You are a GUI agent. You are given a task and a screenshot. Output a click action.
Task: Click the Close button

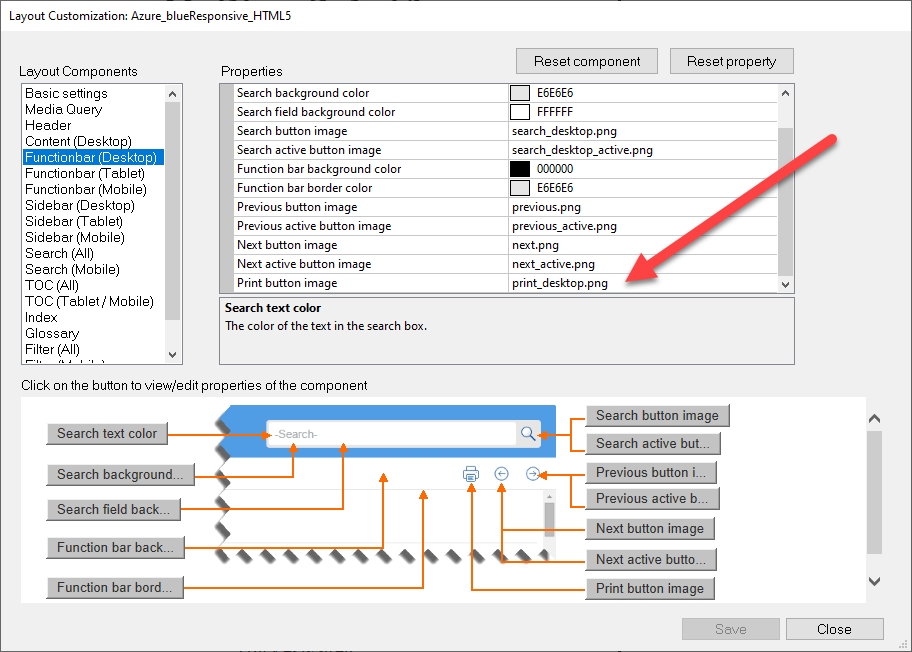pos(834,628)
